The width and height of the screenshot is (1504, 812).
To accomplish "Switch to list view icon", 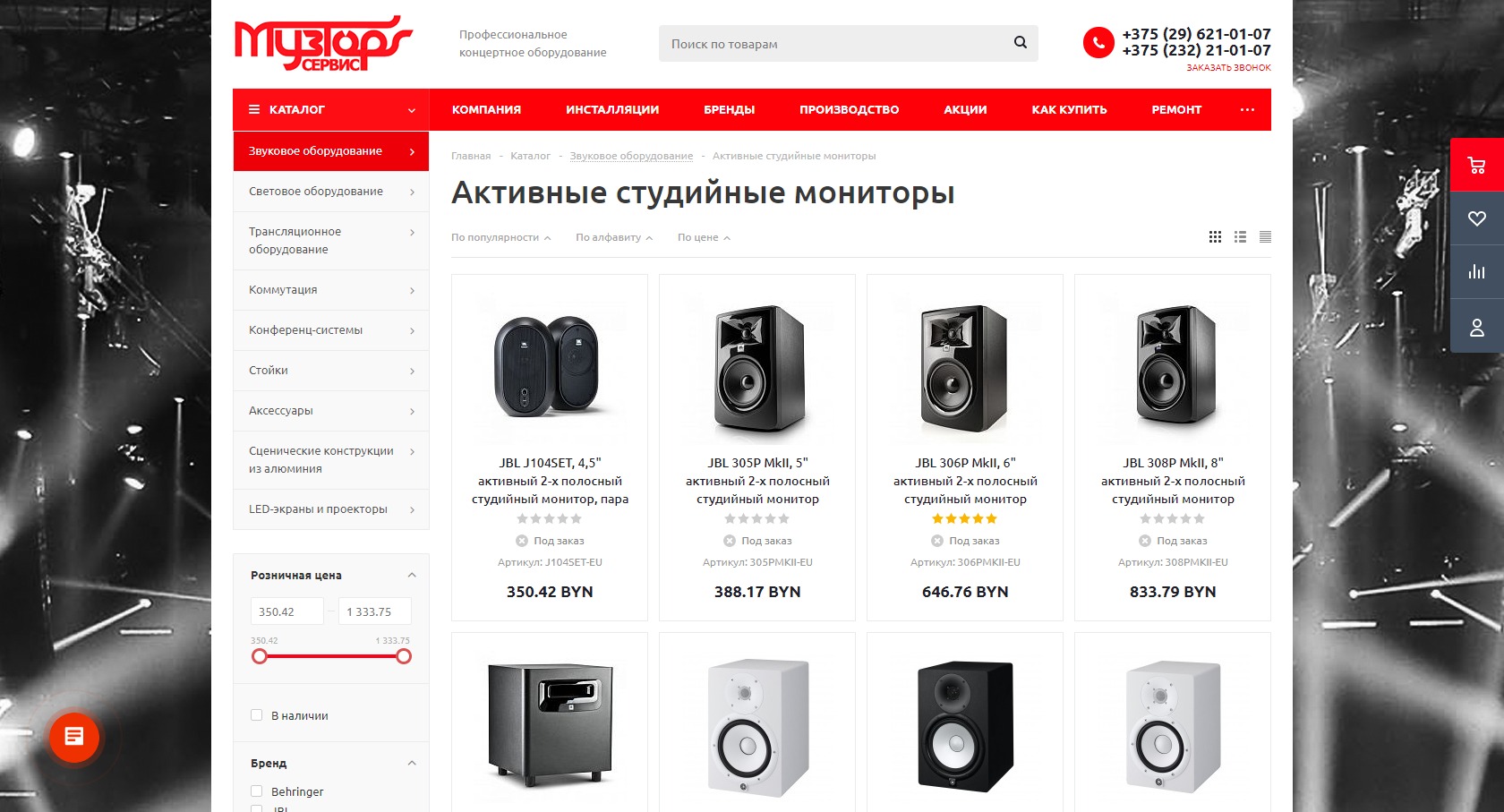I will 1240,237.
